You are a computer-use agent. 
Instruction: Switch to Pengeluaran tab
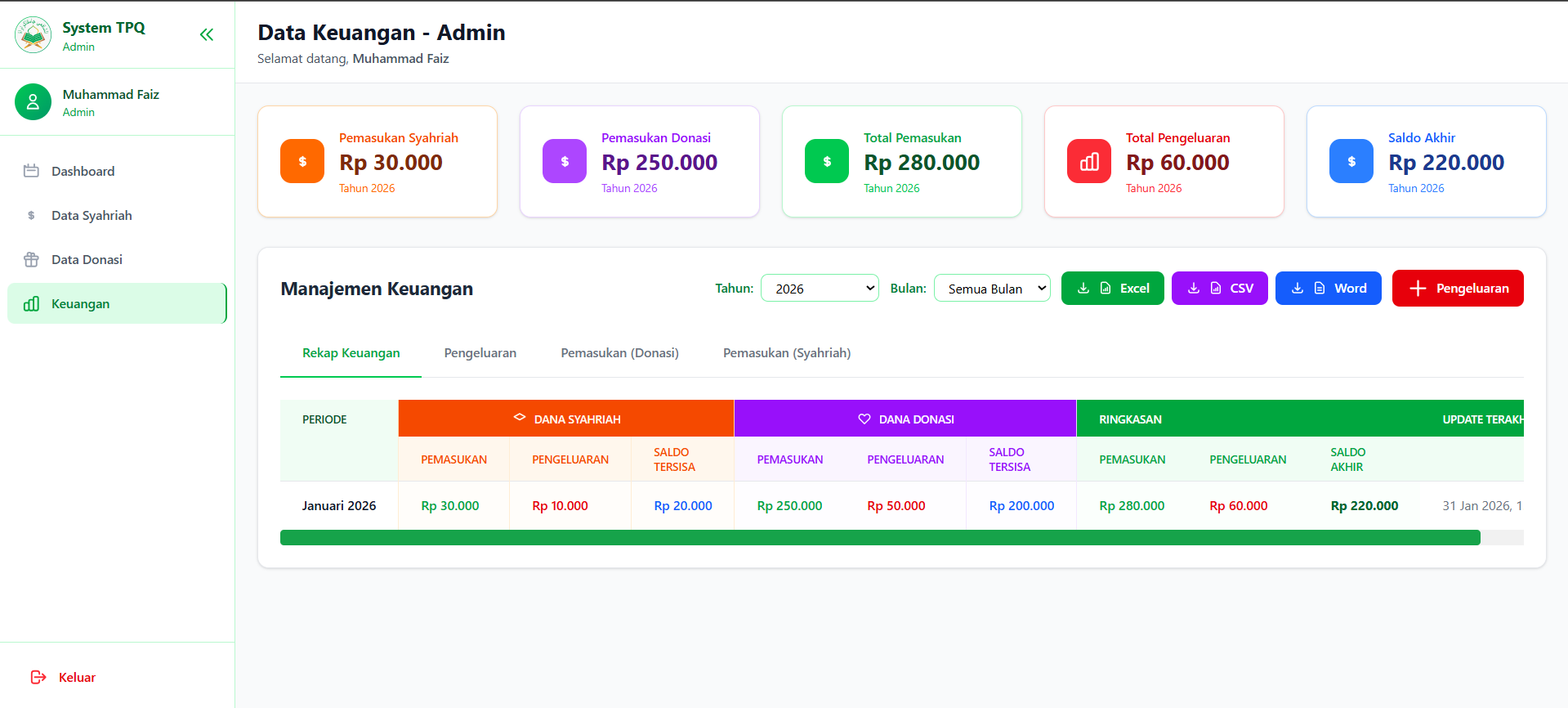(x=480, y=353)
